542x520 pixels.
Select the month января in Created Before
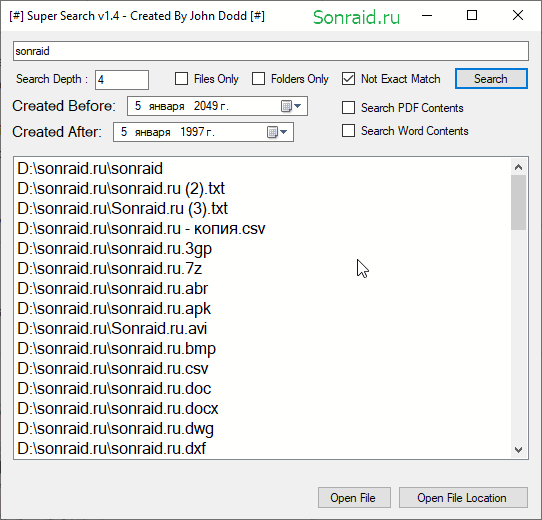(x=167, y=106)
